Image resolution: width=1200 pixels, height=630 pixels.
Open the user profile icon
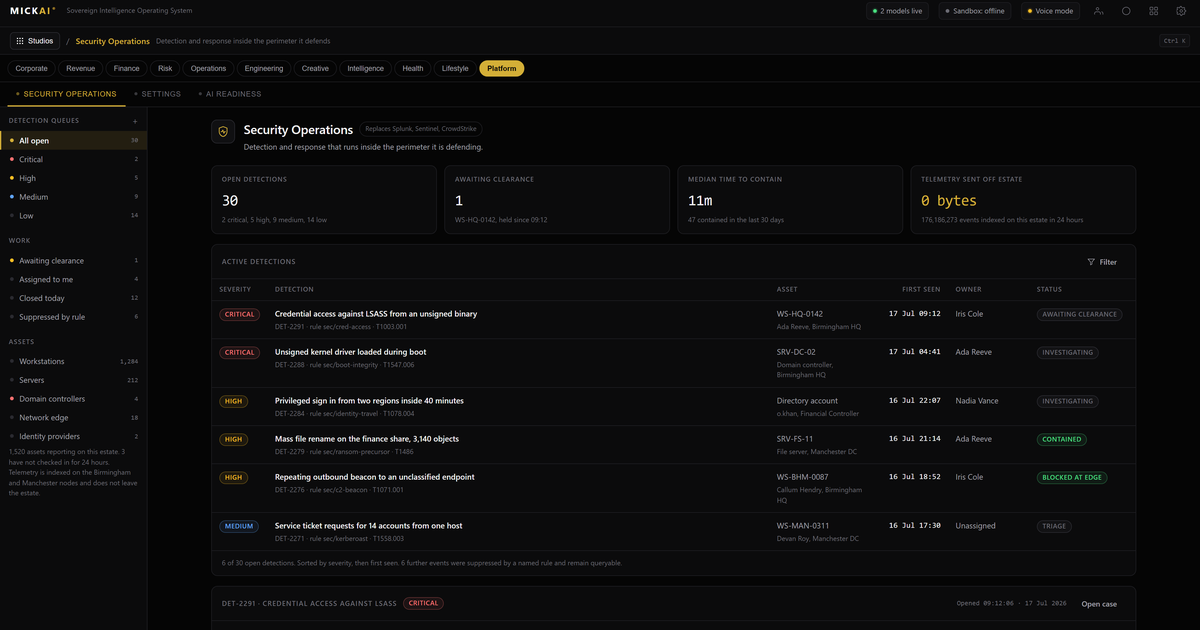pyautogui.click(x=1099, y=11)
